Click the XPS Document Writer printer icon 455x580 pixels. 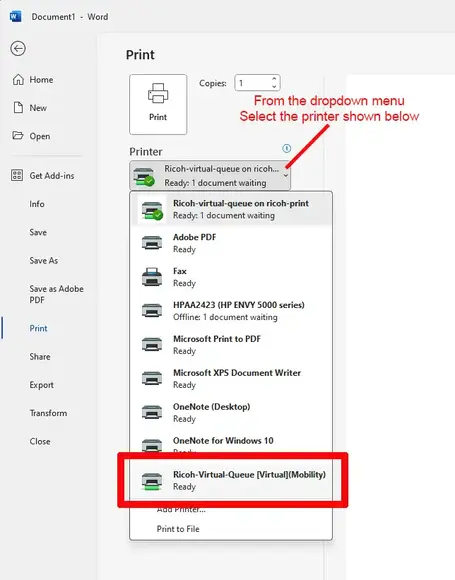coord(152,378)
